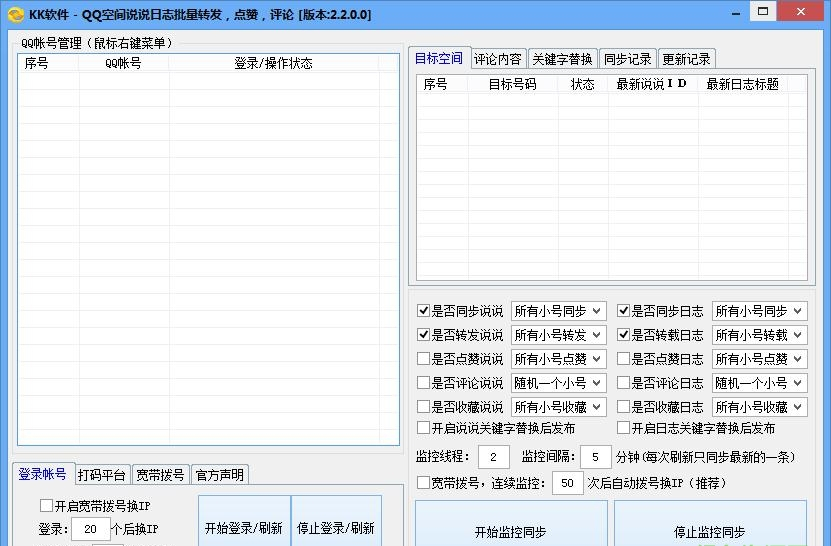Click the 连续监控 count field showing 50
The image size is (831, 546).
click(x=568, y=483)
